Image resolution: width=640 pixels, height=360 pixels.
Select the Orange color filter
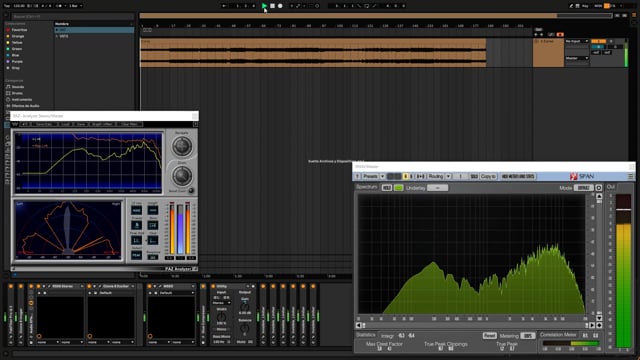tap(18, 36)
